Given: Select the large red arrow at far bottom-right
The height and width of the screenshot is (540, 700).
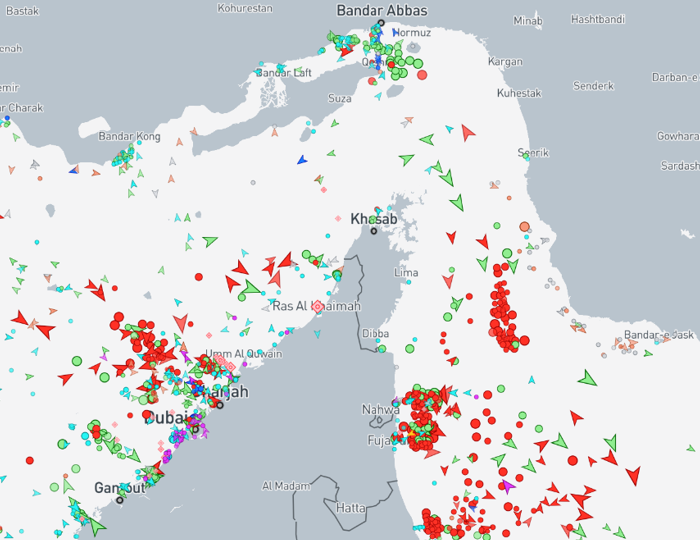Looking at the screenshot, I should [x=632, y=474].
